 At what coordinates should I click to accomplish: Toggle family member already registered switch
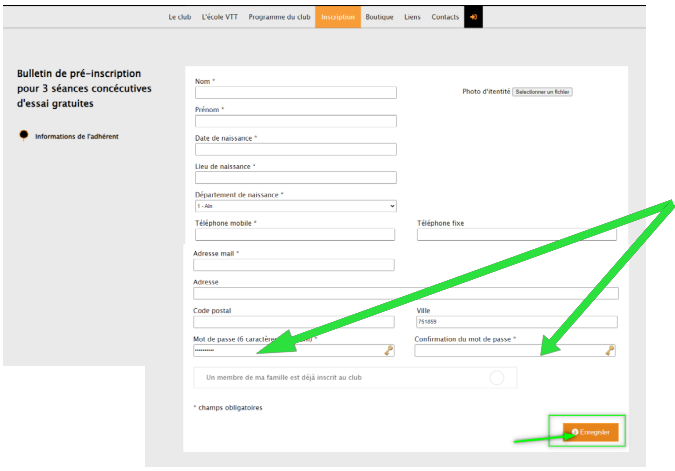point(496,378)
